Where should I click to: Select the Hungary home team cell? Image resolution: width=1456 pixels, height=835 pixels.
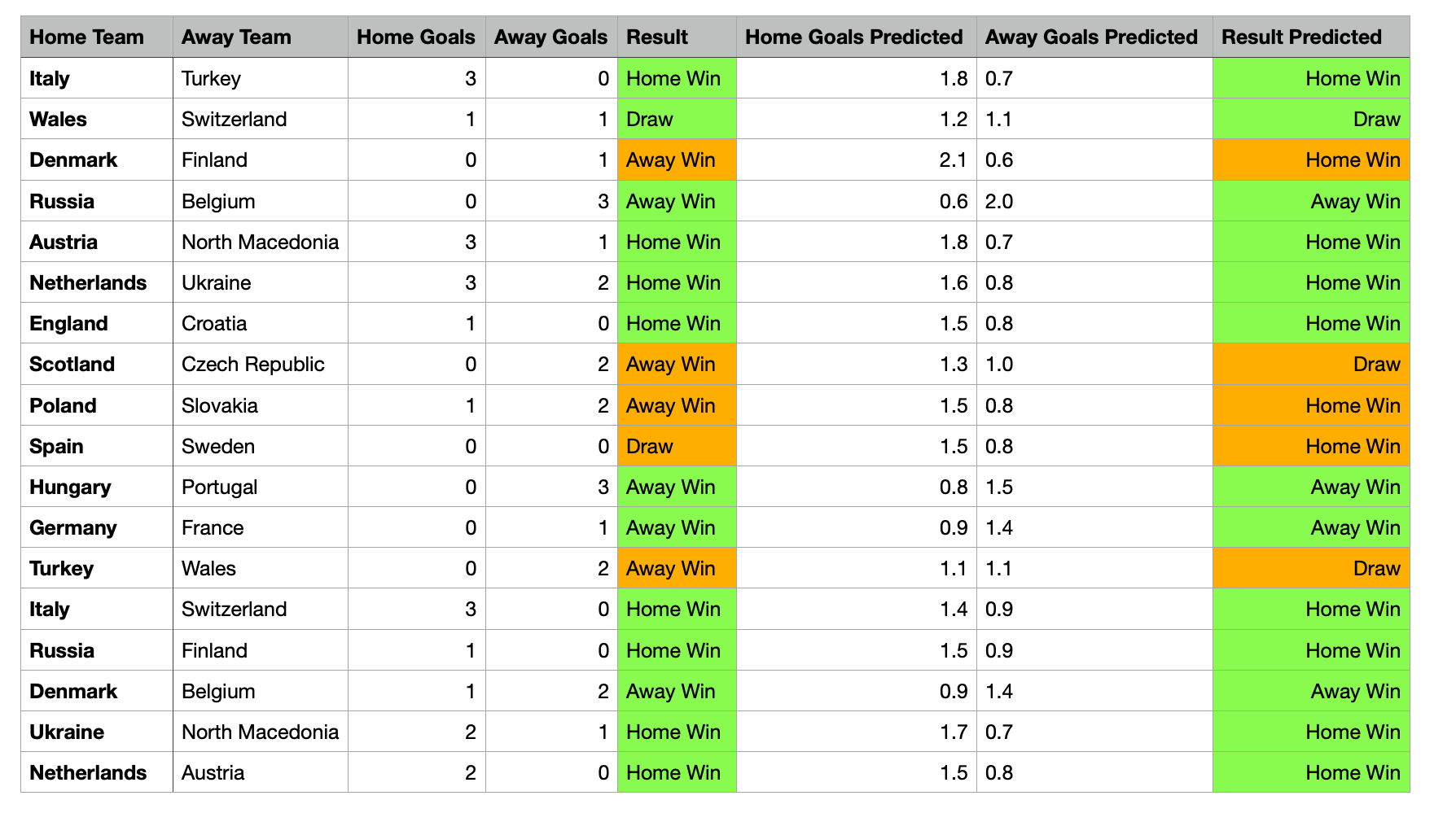[70, 487]
